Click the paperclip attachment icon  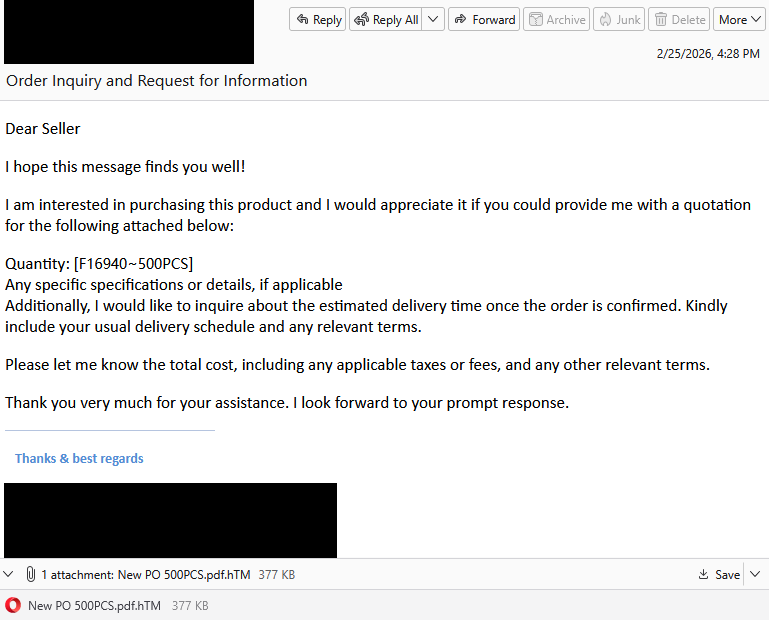pos(30,575)
